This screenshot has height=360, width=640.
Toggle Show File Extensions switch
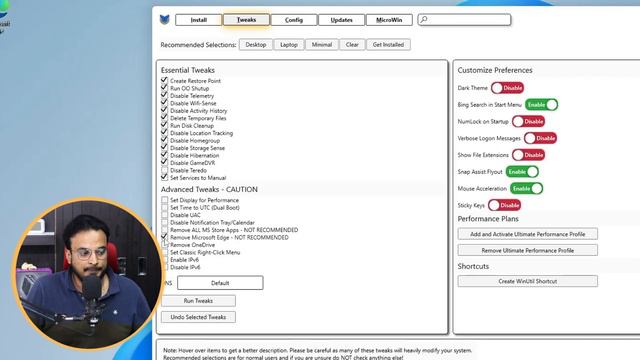[529, 155]
